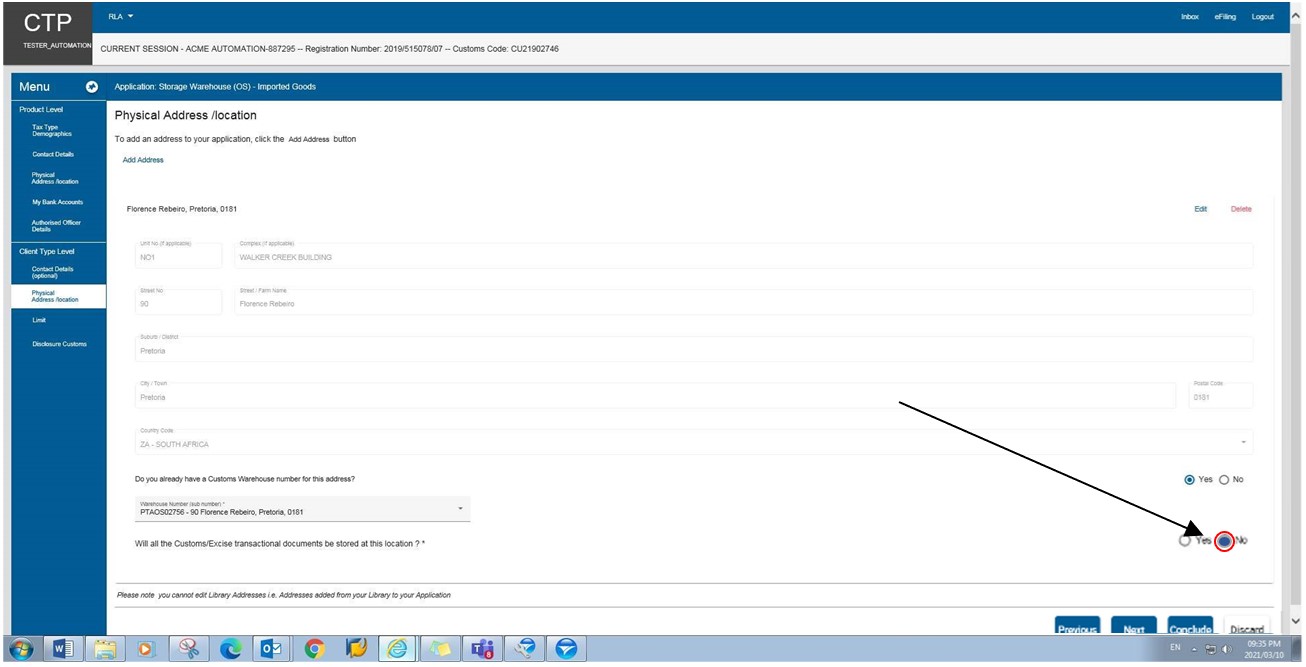Collapse the Menu panel with the circle icon
The image size is (1306, 667).
pyautogui.click(x=92, y=87)
